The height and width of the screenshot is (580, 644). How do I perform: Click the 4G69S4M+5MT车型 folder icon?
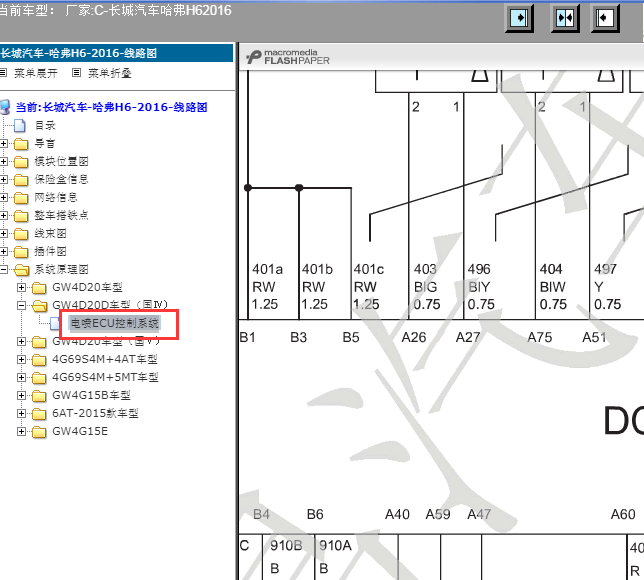tap(39, 378)
